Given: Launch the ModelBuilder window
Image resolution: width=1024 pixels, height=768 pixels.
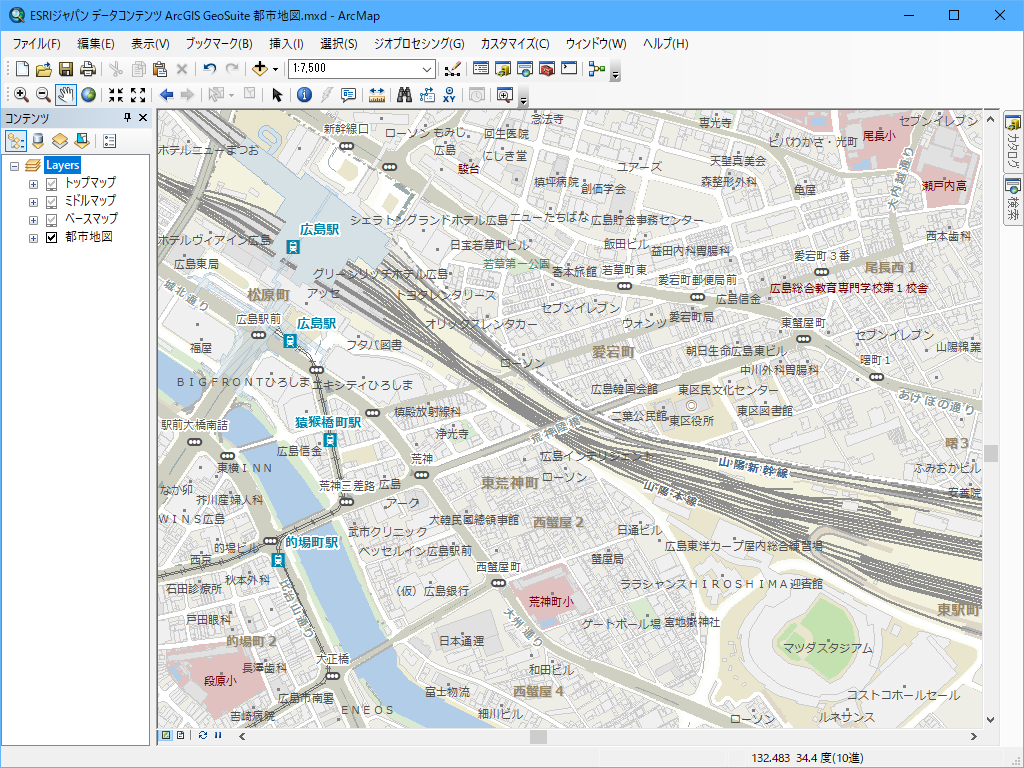Looking at the screenshot, I should click(597, 69).
